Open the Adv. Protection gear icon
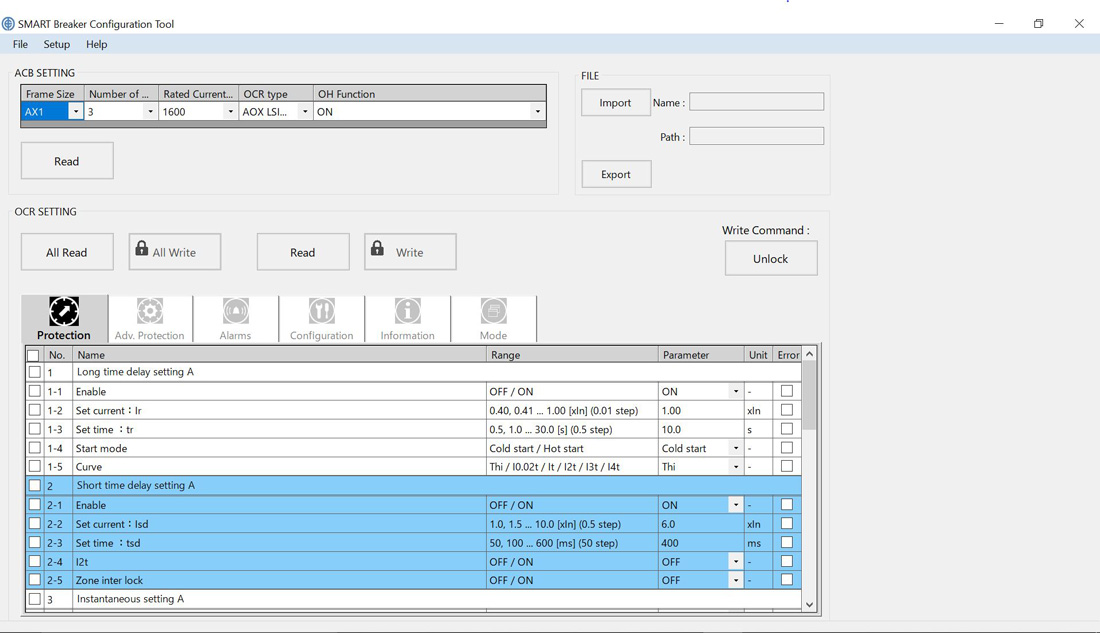 tap(149, 311)
